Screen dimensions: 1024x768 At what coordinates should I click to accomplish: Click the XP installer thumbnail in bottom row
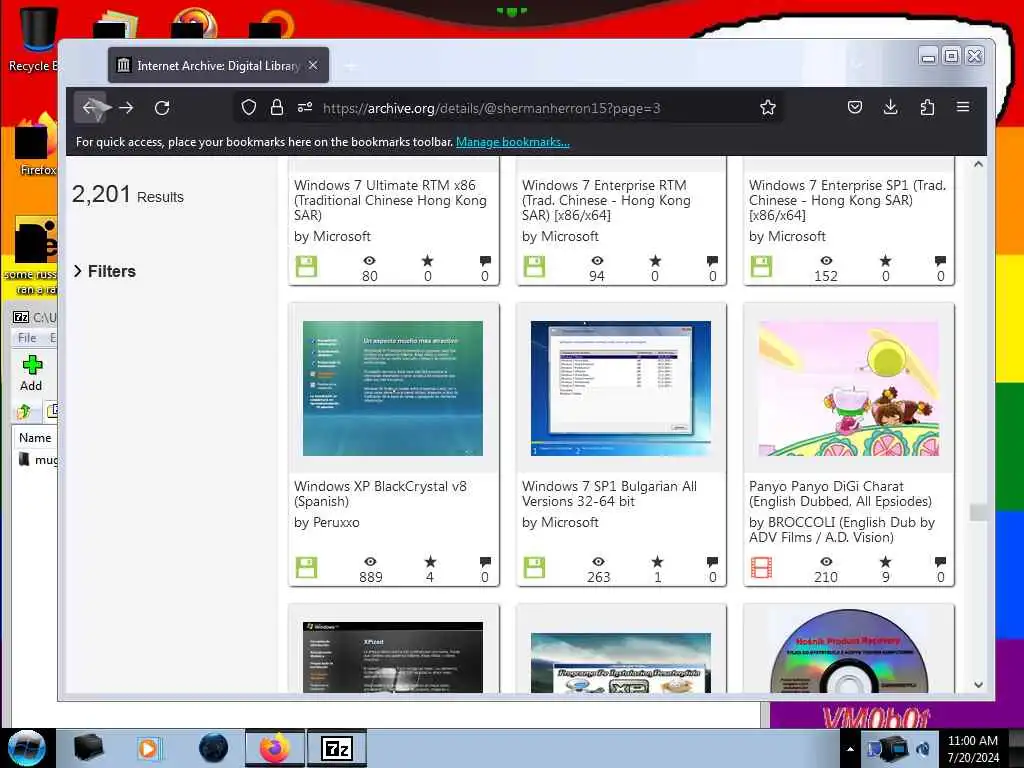tap(621, 662)
